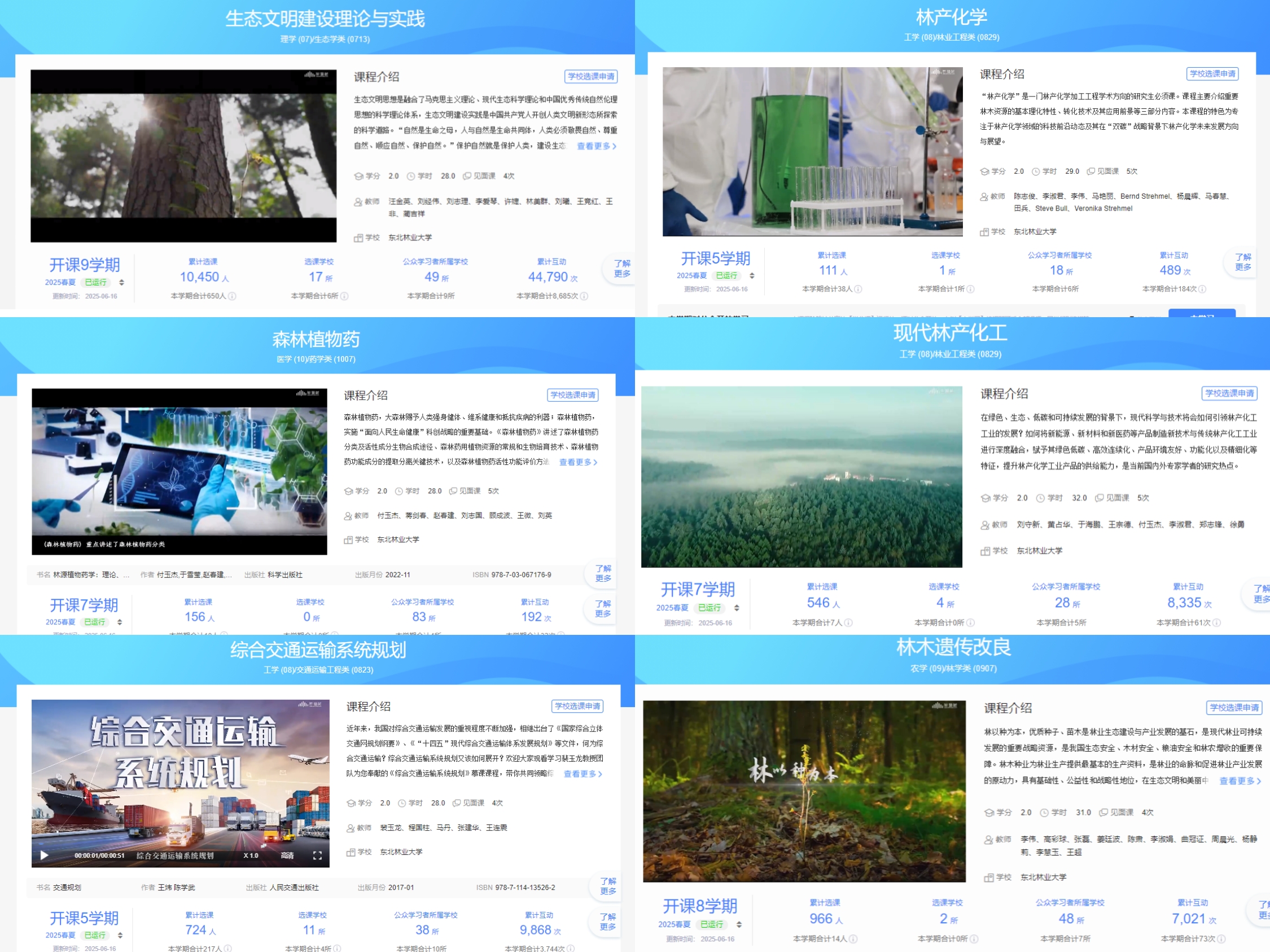
Task: Open the 高清 quality selector on the video
Action: coord(287,856)
